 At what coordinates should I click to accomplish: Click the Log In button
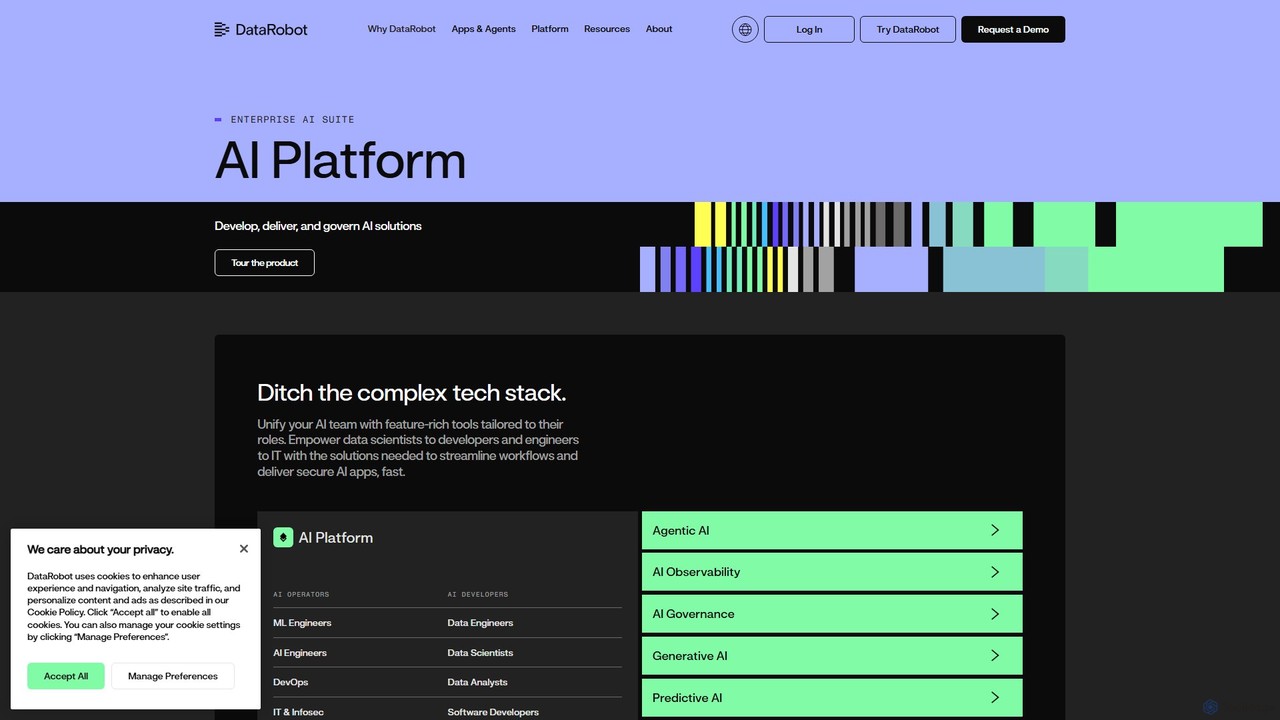(809, 29)
